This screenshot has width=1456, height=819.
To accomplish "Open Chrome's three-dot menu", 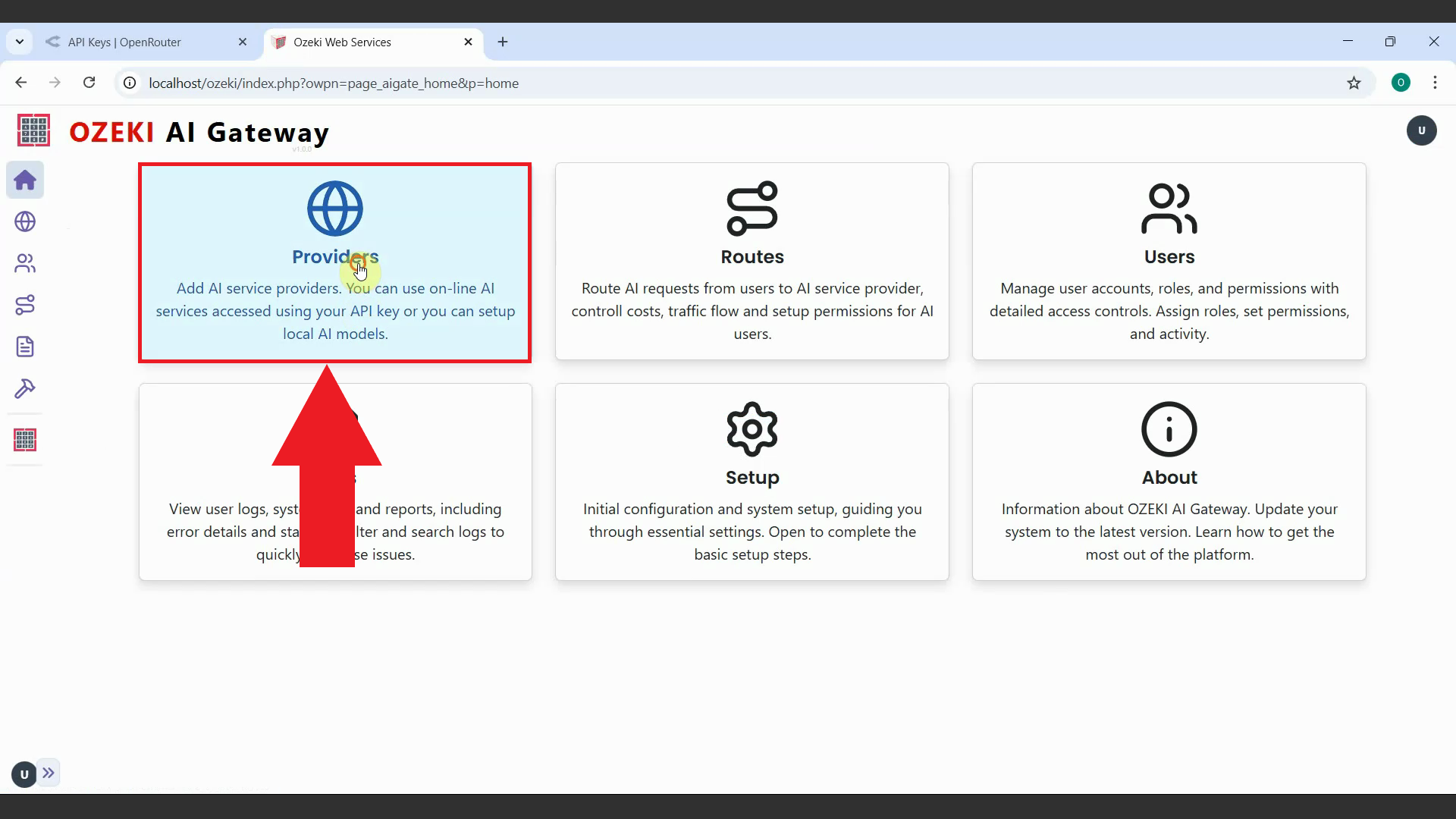I will (x=1435, y=83).
